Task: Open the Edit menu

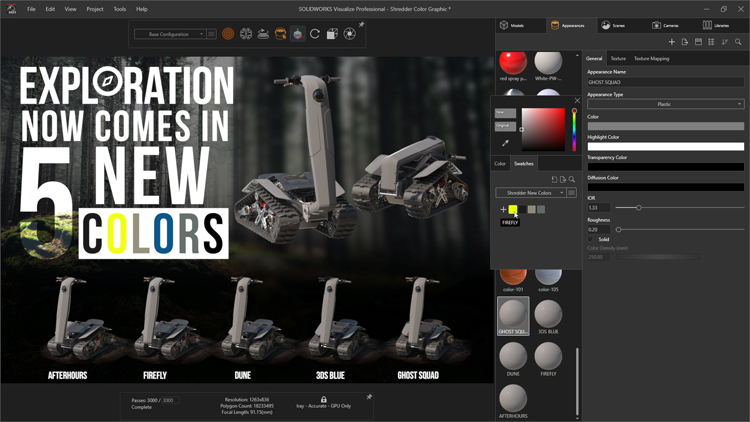Action: pyautogui.click(x=50, y=9)
